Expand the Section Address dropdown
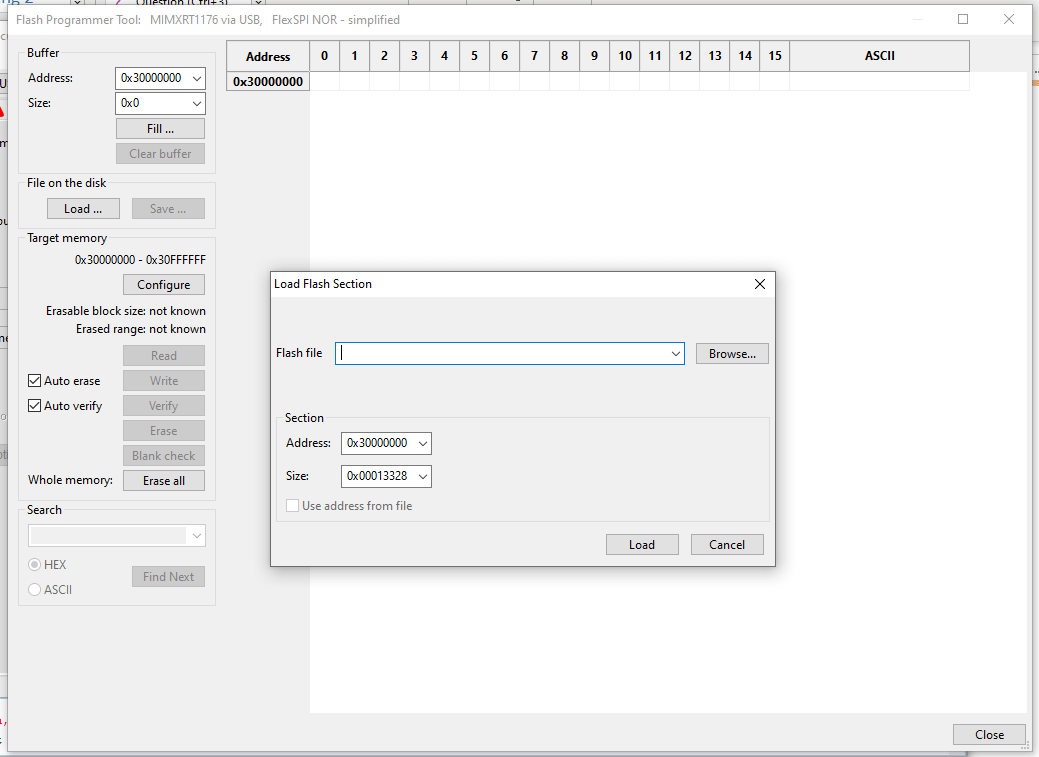Screen dimensions: 1039x757 (x=424, y=443)
